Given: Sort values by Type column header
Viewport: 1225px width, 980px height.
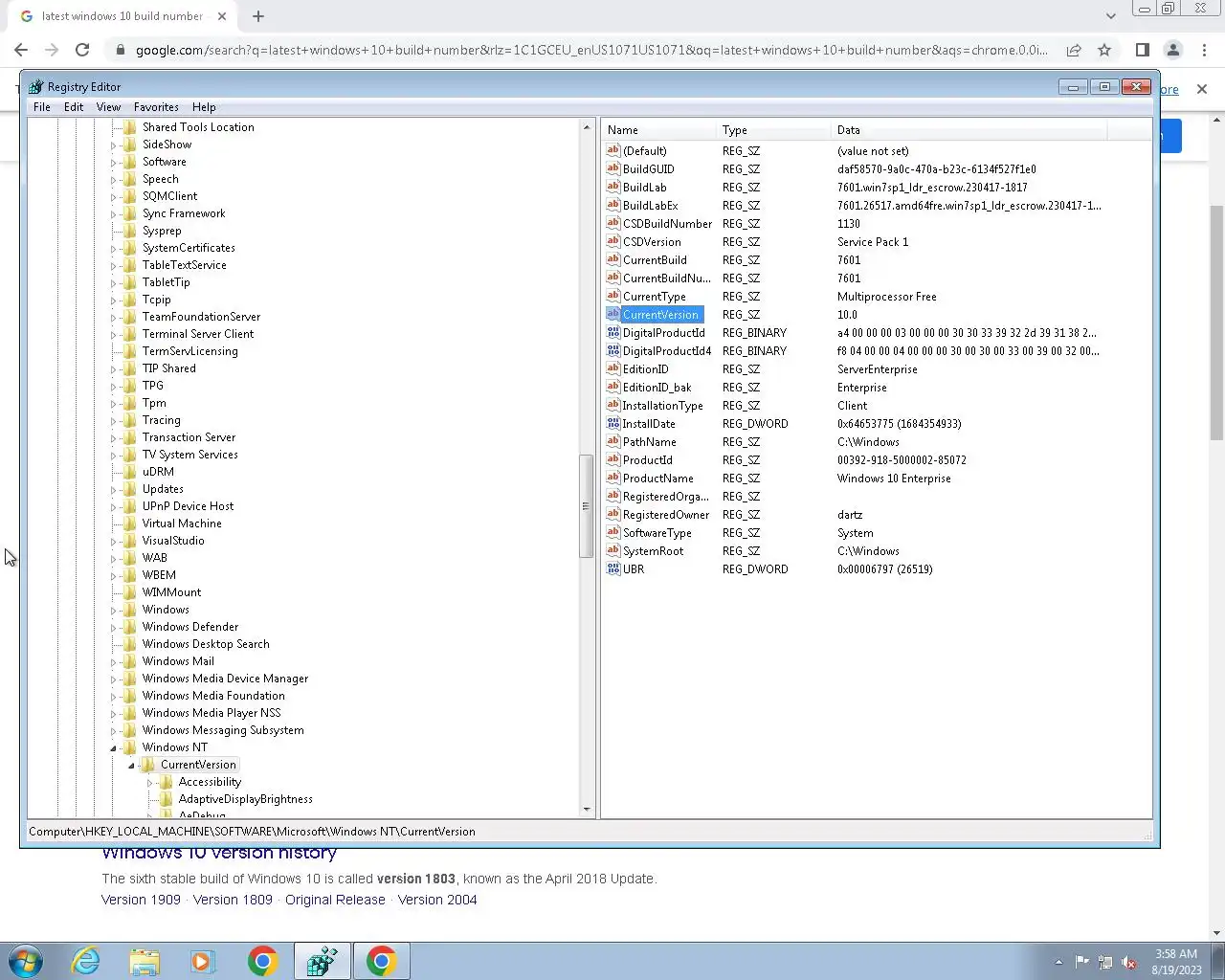Looking at the screenshot, I should pyautogui.click(x=773, y=130).
